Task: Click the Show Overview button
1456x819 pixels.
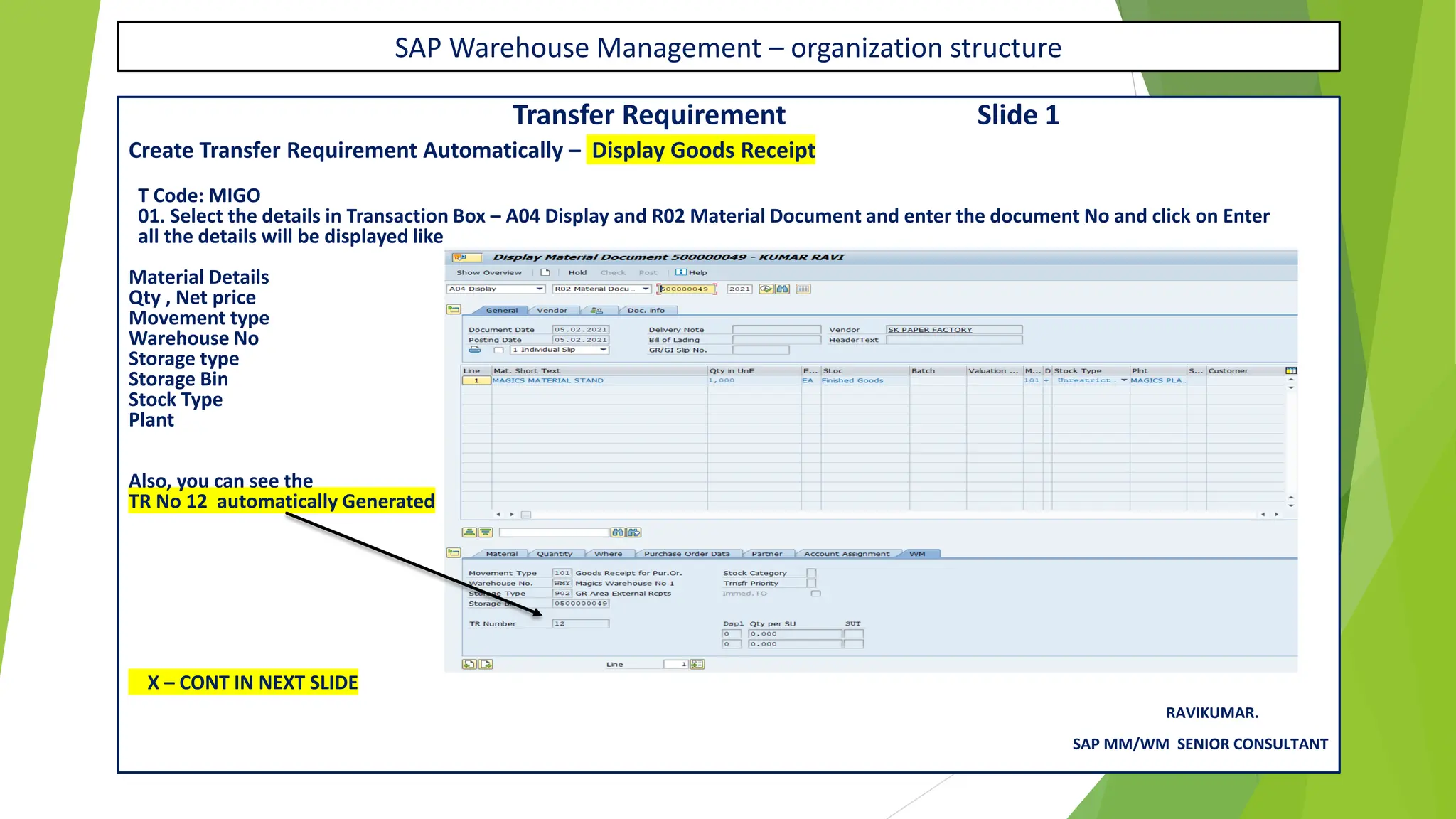Action: [489, 272]
